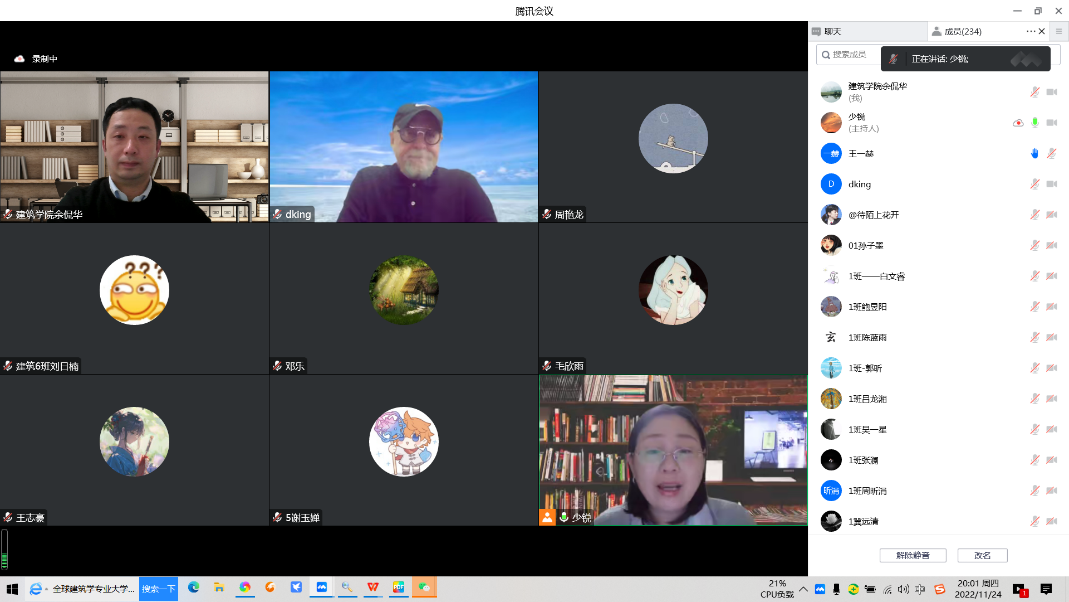Click the camera icon next to dking

[1051, 184]
